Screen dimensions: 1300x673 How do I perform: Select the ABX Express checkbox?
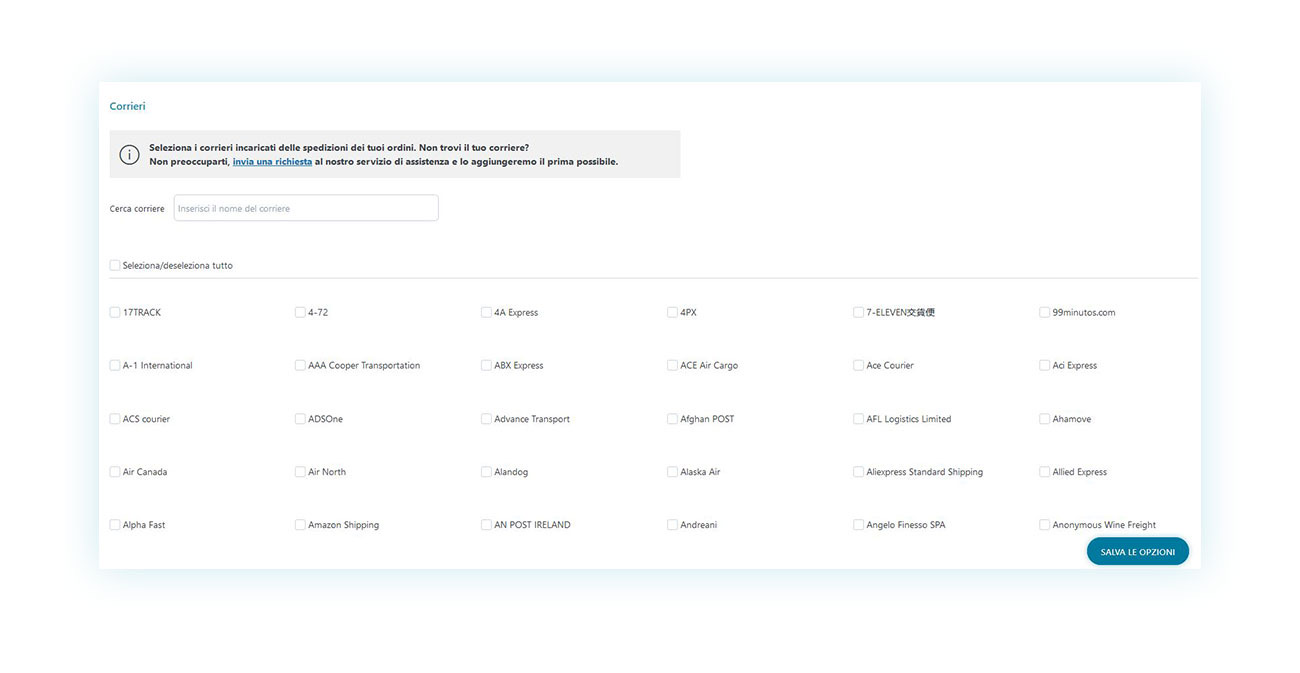(x=486, y=365)
